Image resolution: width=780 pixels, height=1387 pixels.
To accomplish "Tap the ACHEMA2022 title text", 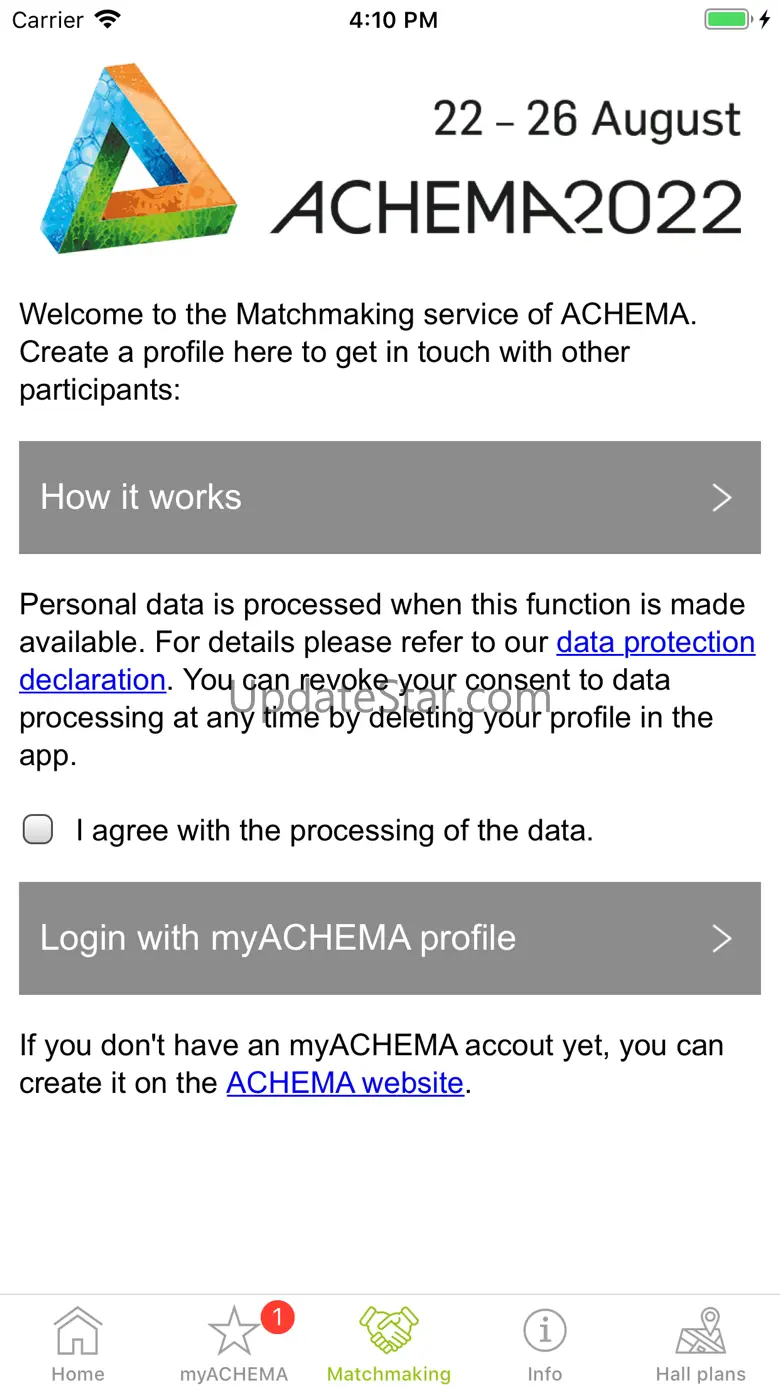I will point(506,208).
